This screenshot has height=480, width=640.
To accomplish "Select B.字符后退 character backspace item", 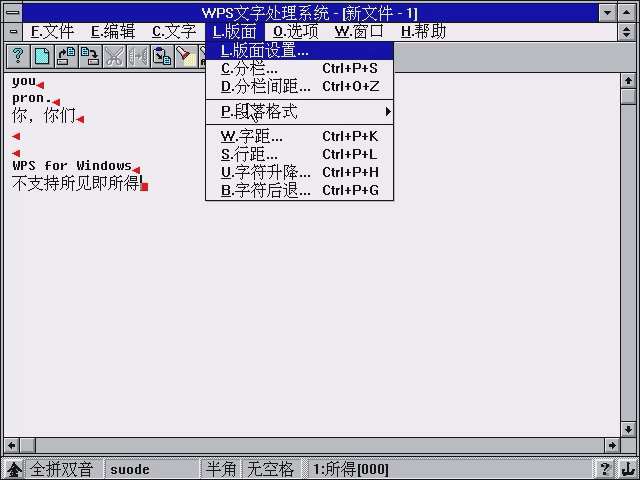I will 300,190.
